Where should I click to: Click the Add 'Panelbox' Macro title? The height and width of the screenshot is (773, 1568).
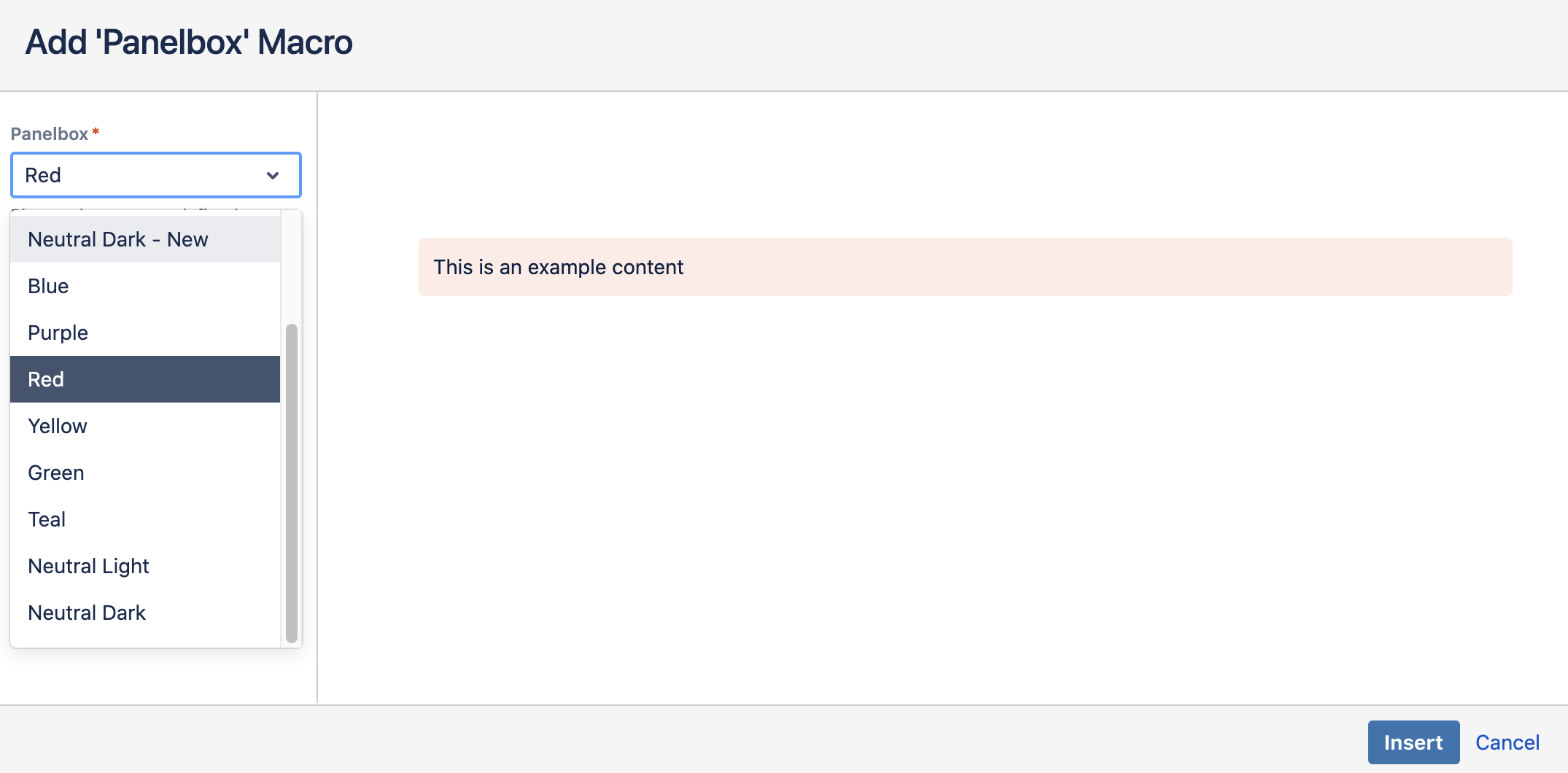pyautogui.click(x=189, y=42)
